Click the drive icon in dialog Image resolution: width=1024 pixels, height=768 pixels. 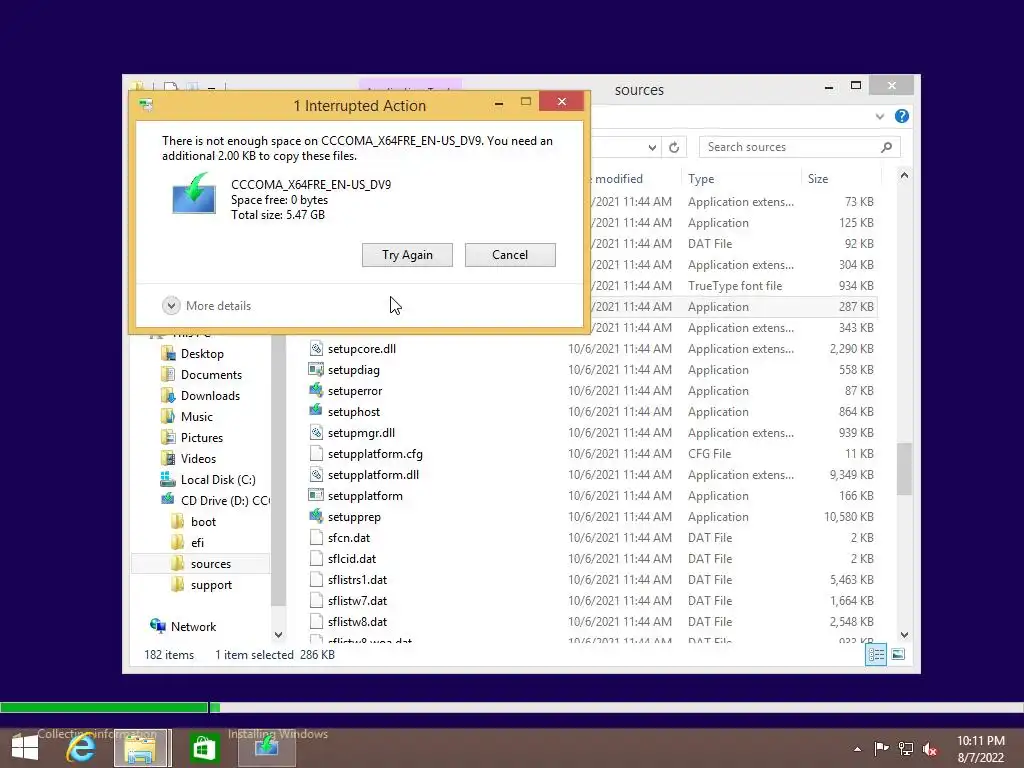click(x=193, y=193)
